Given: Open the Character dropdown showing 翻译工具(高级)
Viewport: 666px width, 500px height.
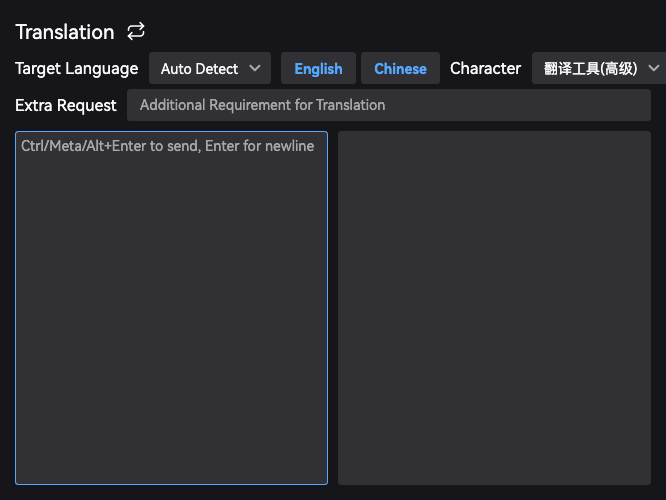Looking at the screenshot, I should point(598,68).
